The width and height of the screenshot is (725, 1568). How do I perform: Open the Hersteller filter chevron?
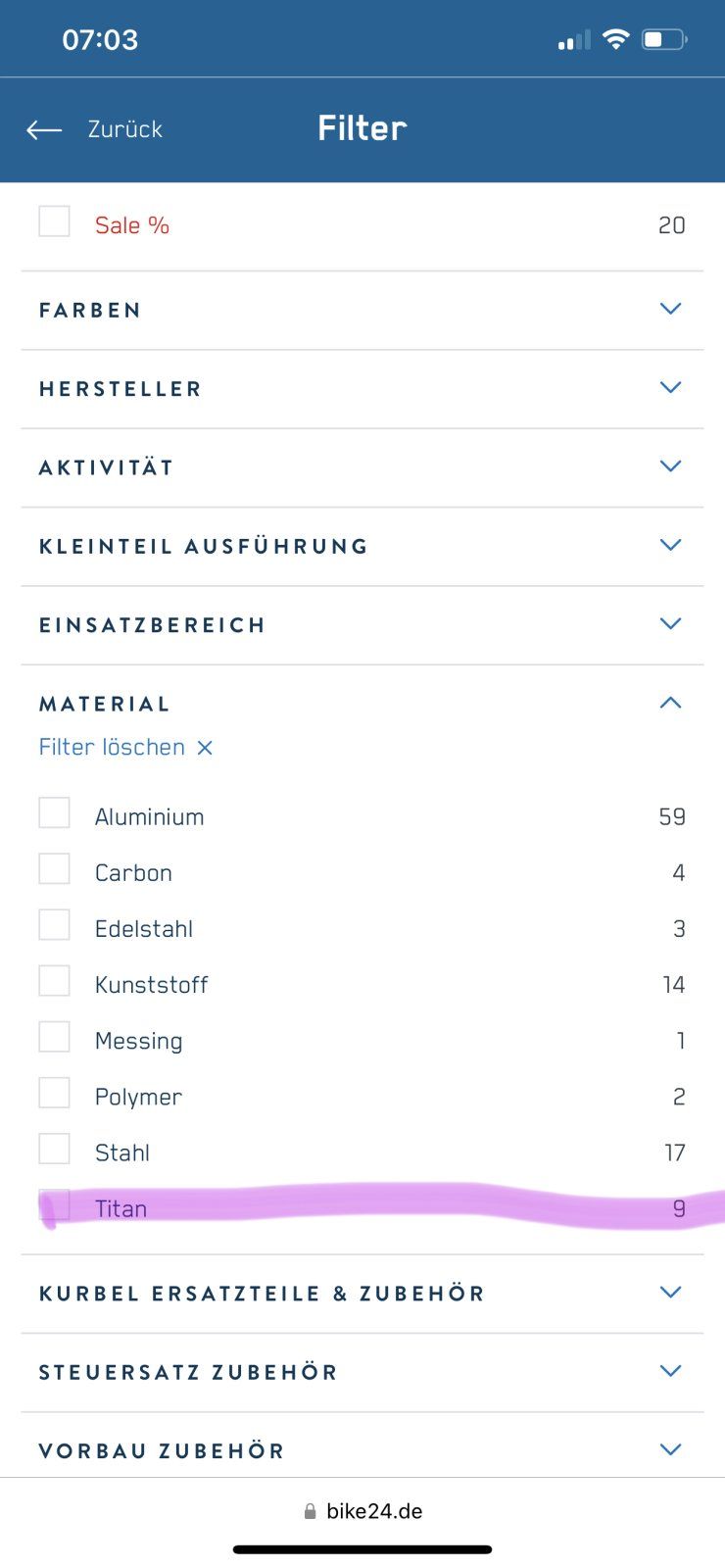pos(670,387)
